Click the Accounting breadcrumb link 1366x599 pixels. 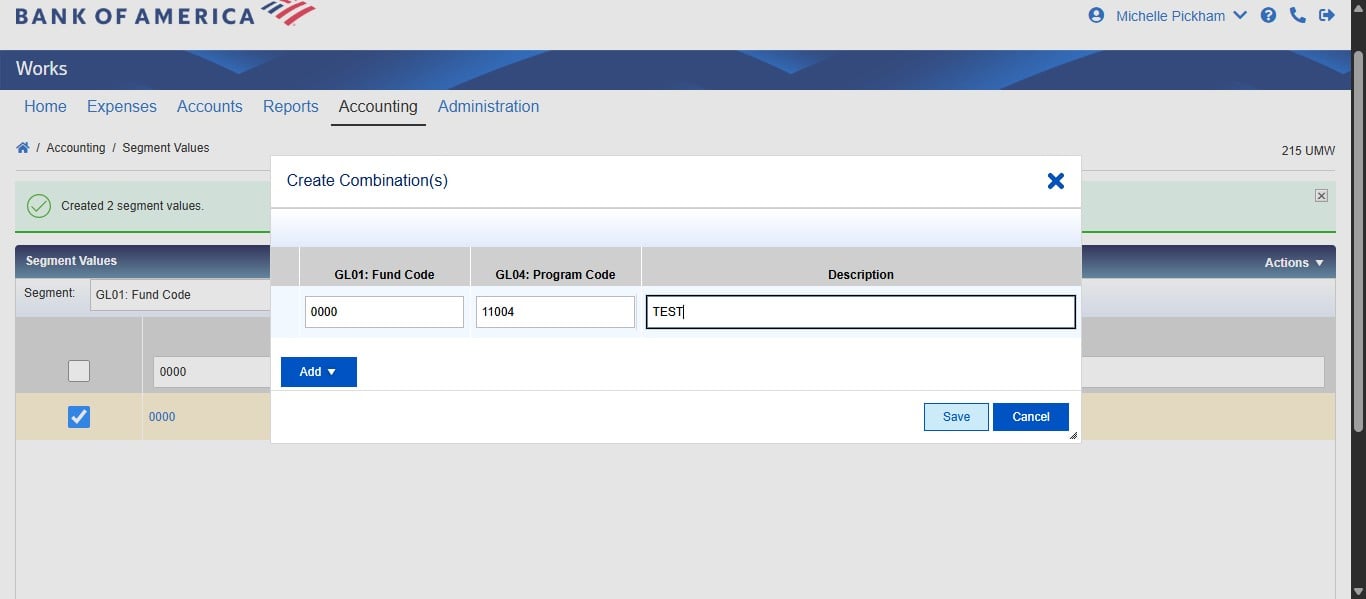pos(75,147)
